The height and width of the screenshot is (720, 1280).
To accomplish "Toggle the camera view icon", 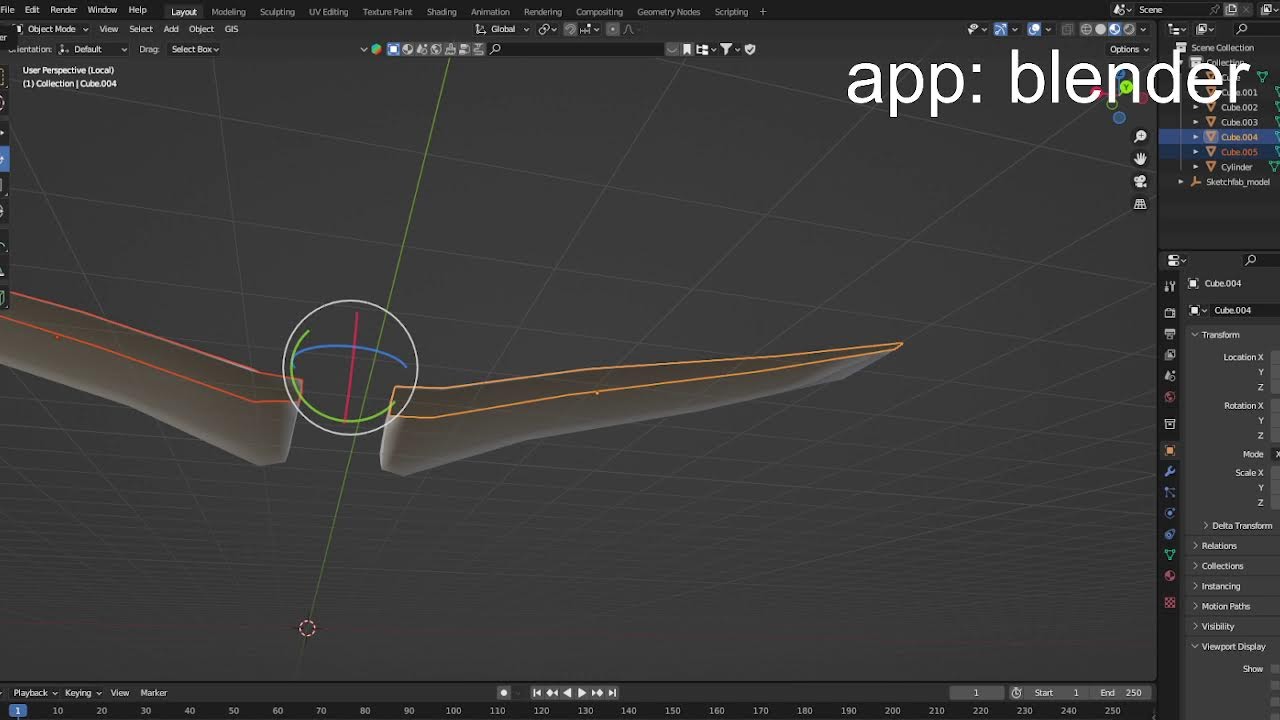I will click(x=1140, y=181).
